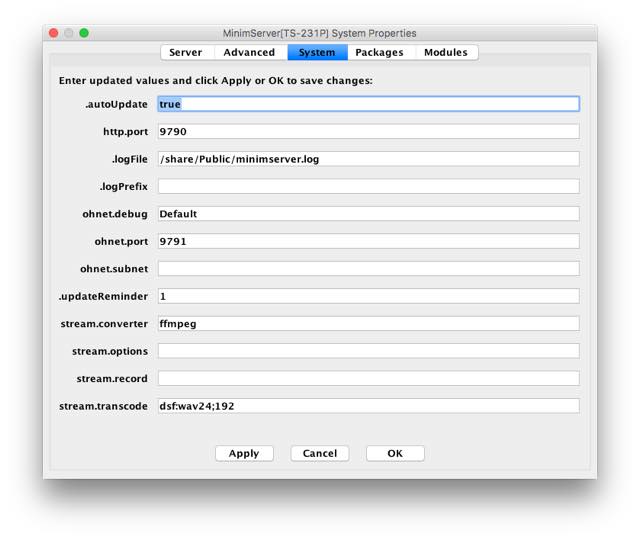The image size is (640, 540).
Task: Click the MinimServer[TS-231P] System Properties title
Action: click(320, 33)
